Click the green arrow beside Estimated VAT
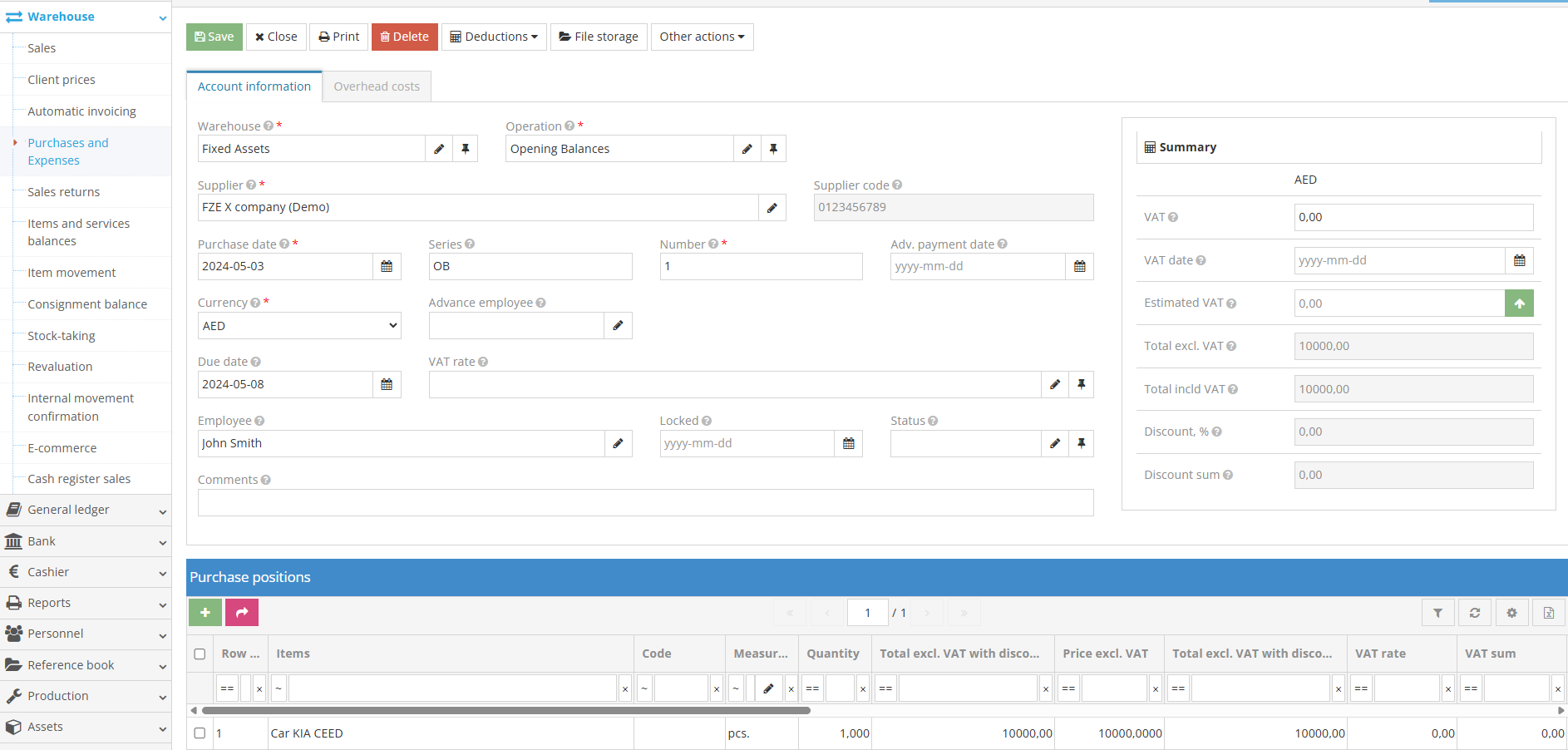Screen dimensions: 1568x750 click(x=1519, y=303)
